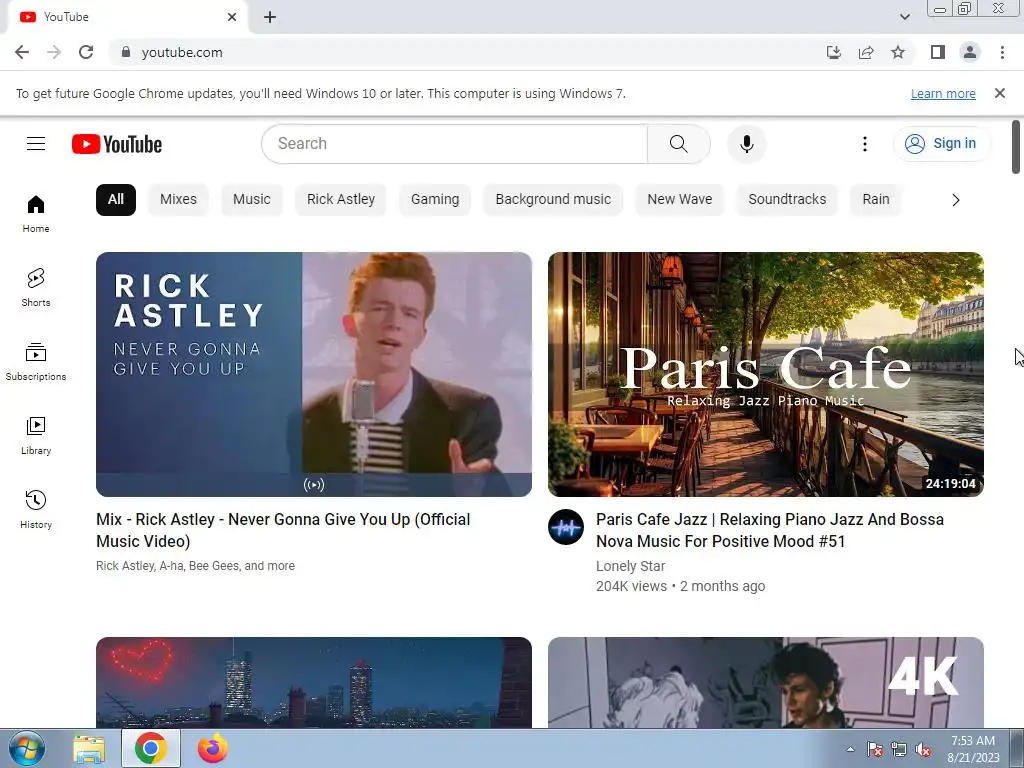Dismiss the Chrome update notification bar
This screenshot has height=768, width=1024.
(1000, 93)
